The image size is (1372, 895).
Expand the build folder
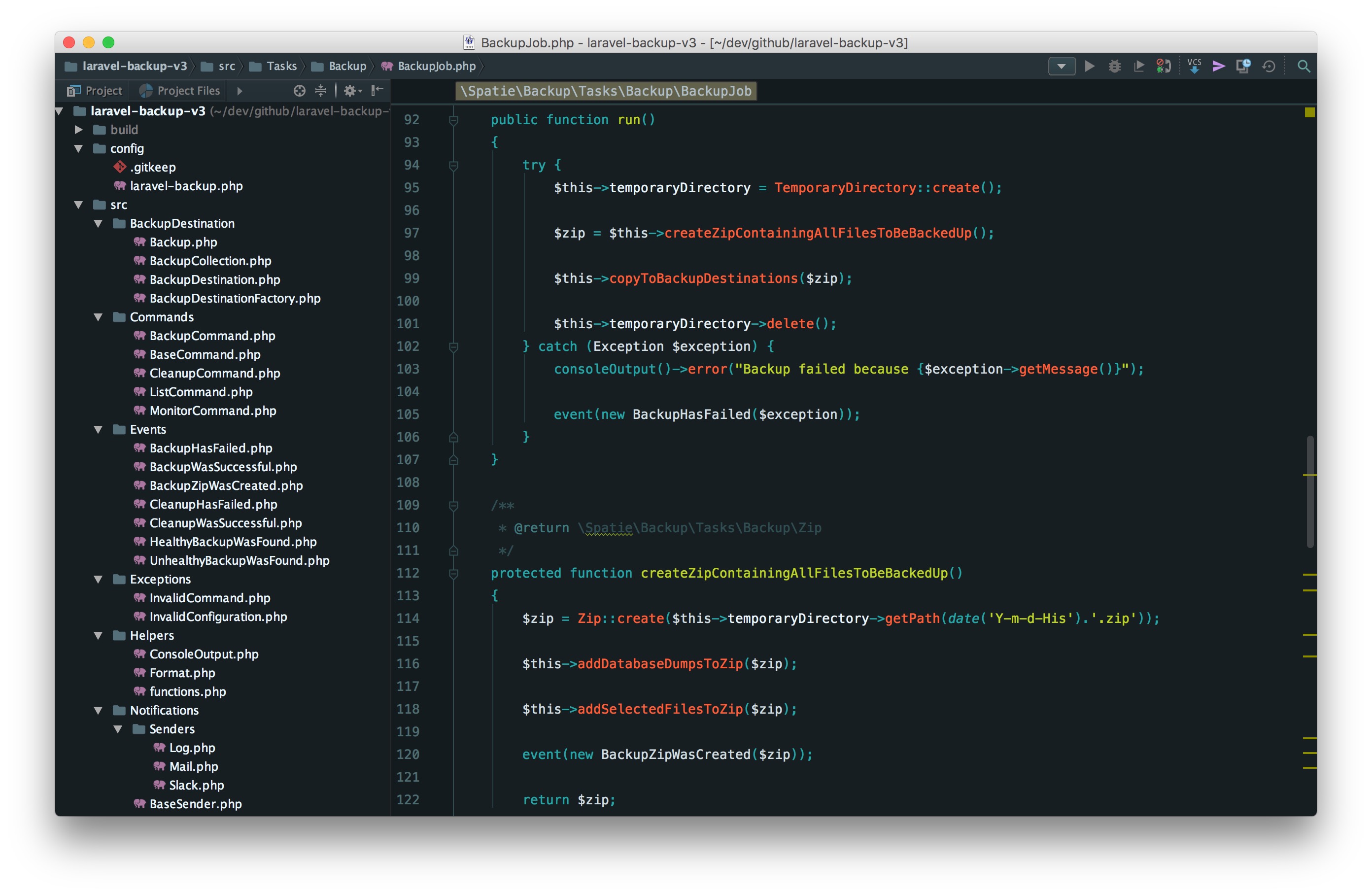click(x=79, y=130)
